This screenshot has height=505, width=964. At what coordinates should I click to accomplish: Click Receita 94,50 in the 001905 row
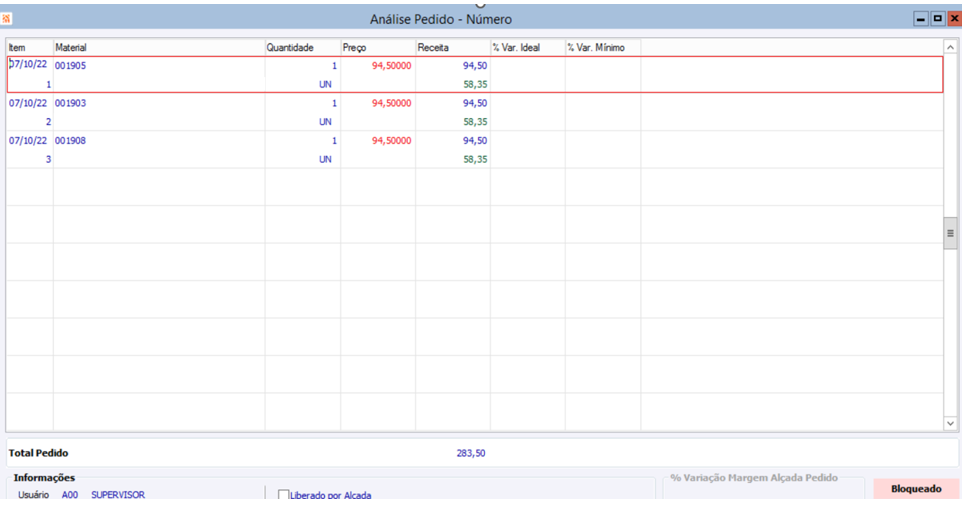475,66
